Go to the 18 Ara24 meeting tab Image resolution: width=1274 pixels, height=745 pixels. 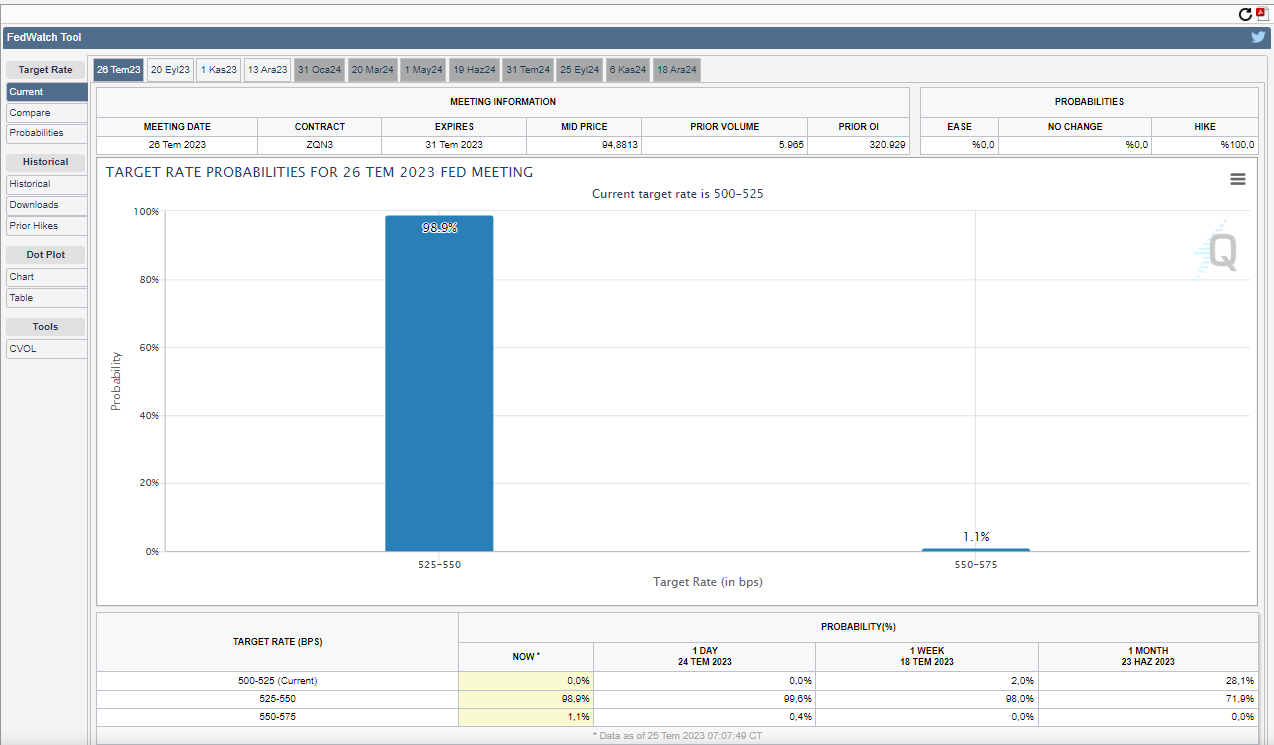tap(677, 70)
